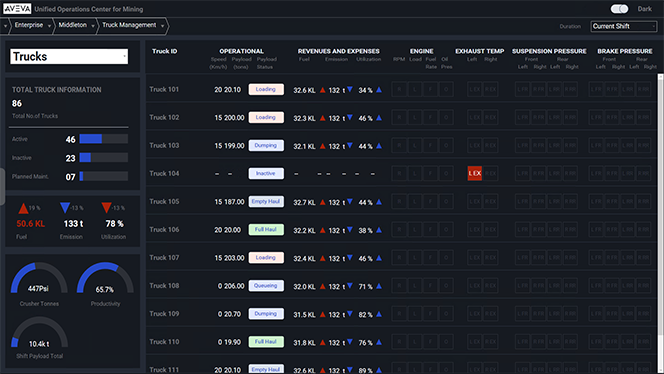Select the Middleton breadcrumb item
Screen dimensions: 664x374
(x=72, y=25)
